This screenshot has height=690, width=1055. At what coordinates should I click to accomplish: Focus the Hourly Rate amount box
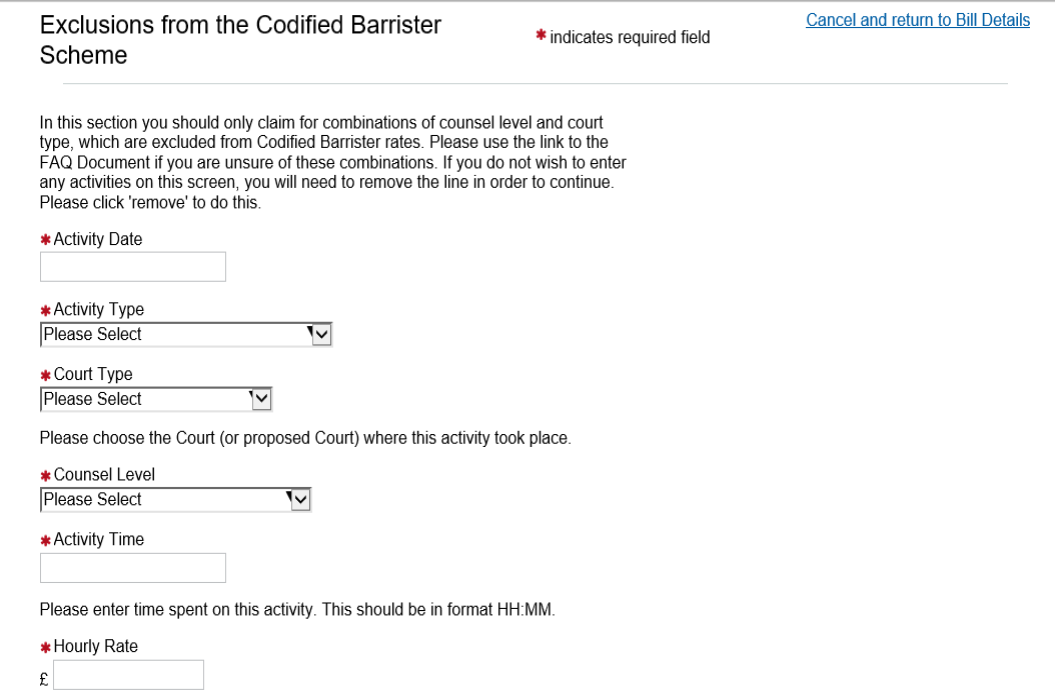[x=128, y=675]
